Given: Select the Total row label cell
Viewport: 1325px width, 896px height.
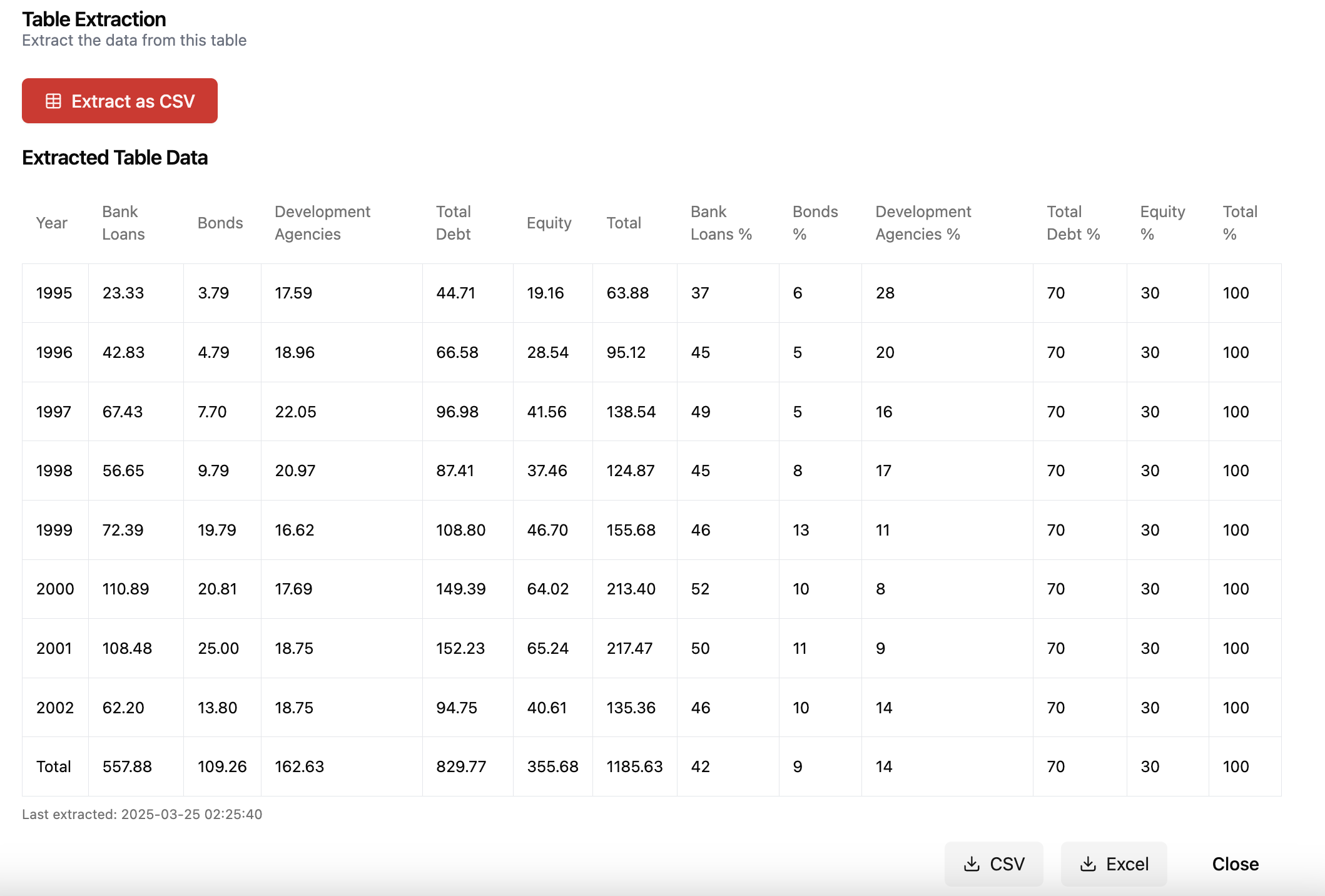Looking at the screenshot, I should click(55, 766).
